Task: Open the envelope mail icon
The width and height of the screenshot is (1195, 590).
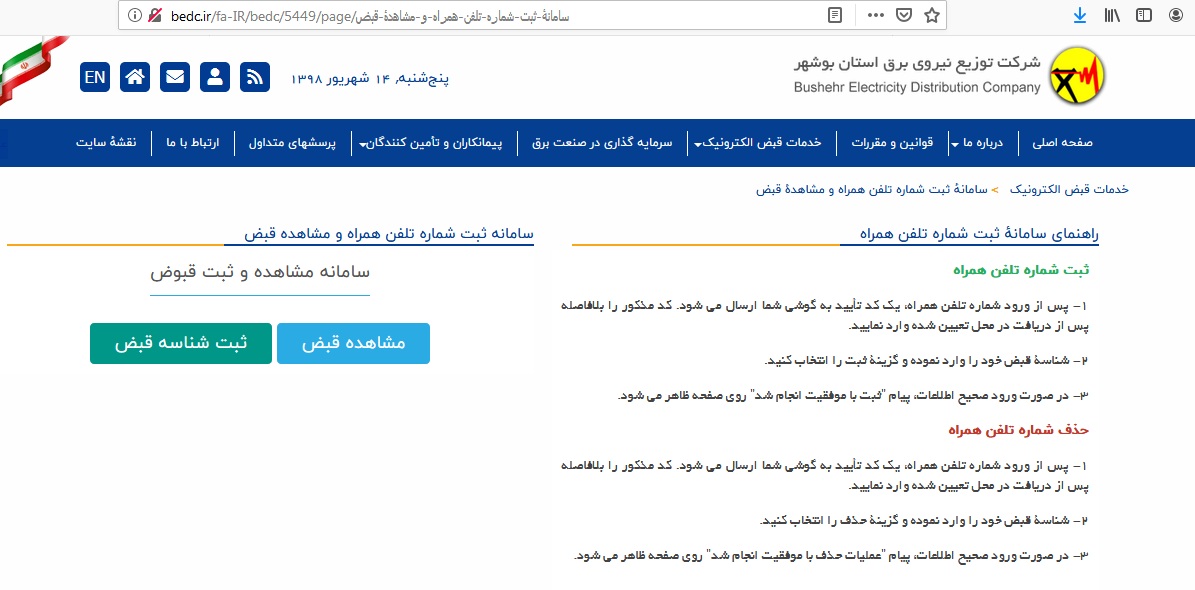Action: click(175, 77)
